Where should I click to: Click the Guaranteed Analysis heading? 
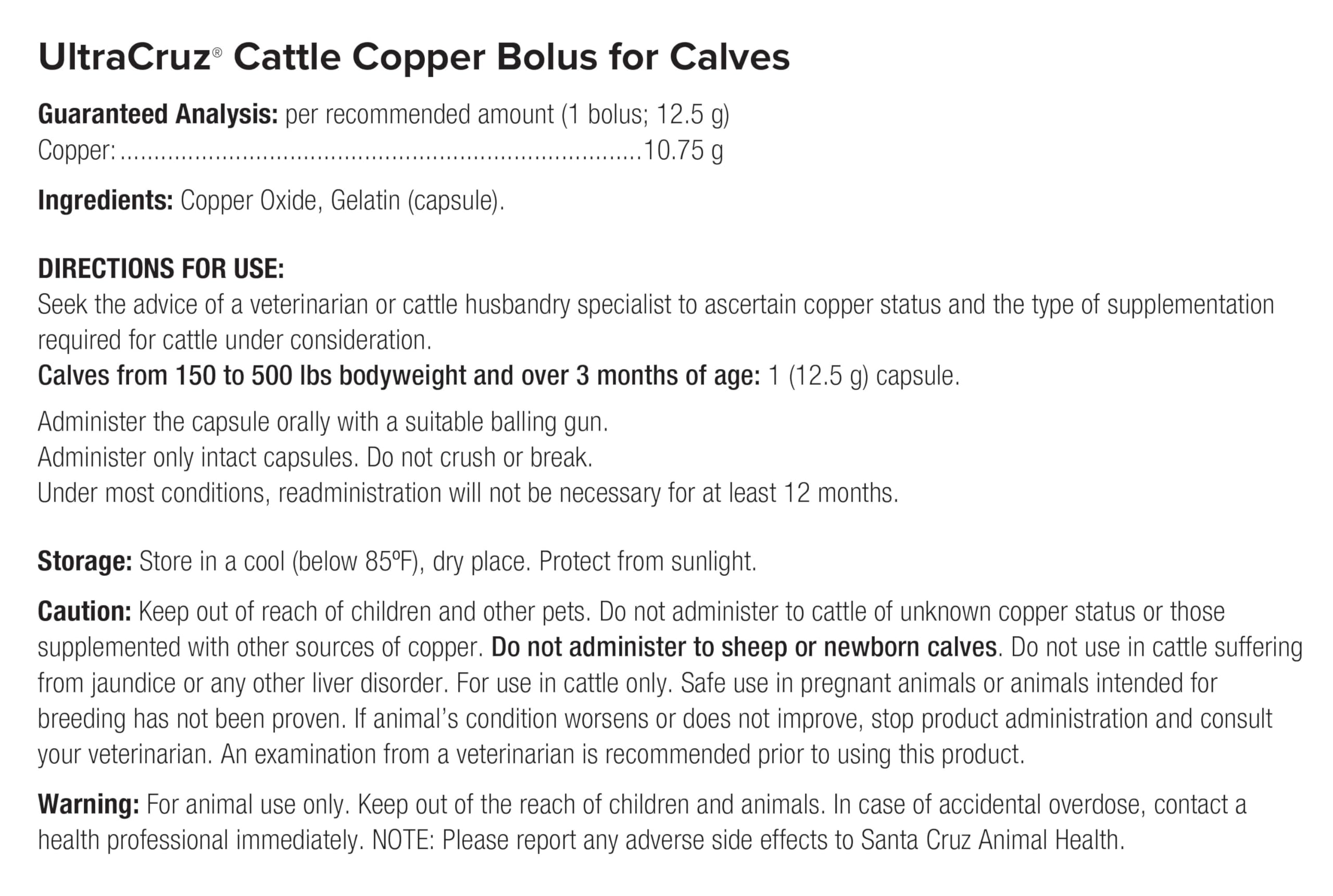click(158, 115)
